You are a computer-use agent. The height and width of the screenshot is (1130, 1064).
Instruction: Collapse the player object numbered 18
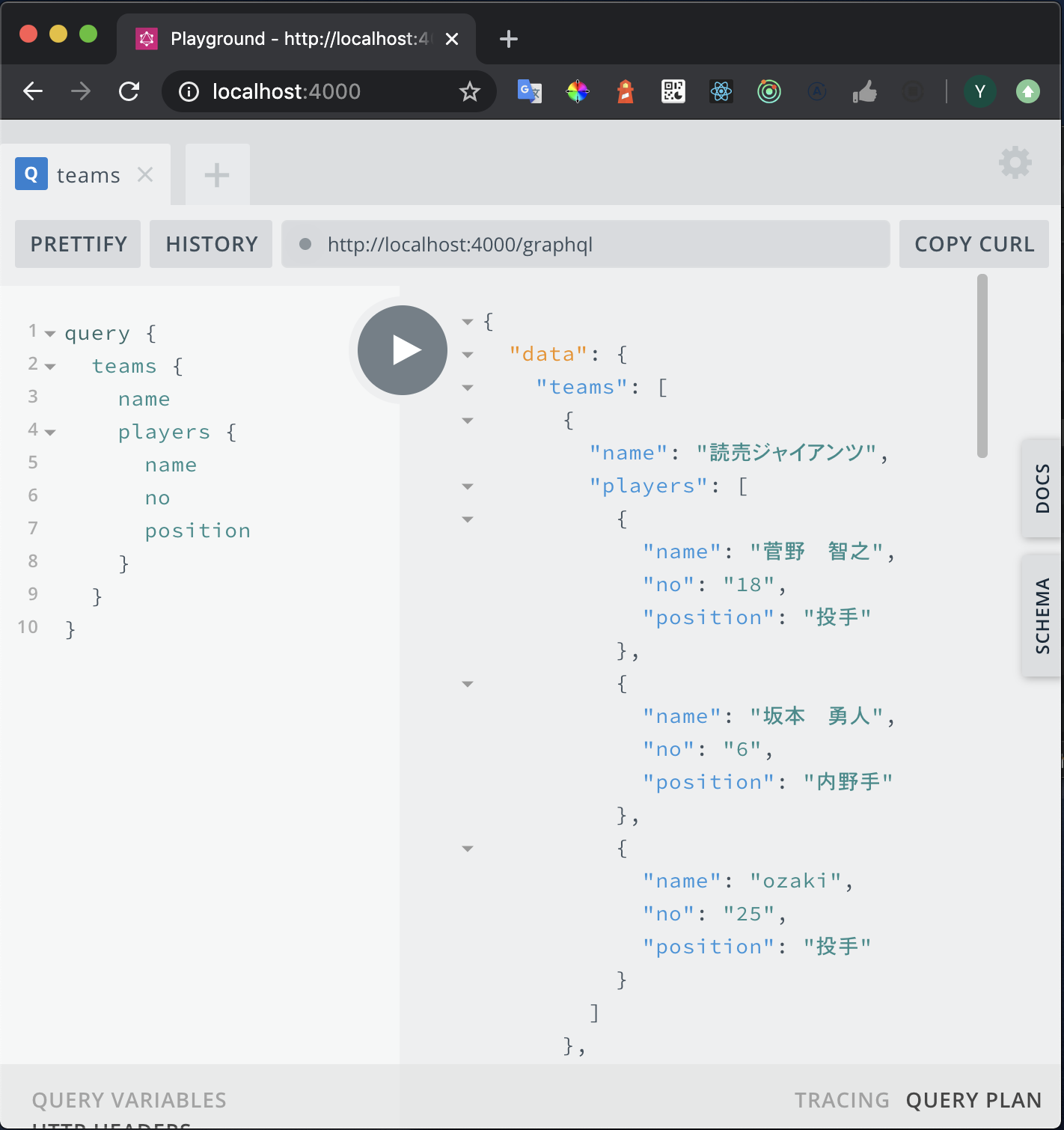click(x=468, y=519)
